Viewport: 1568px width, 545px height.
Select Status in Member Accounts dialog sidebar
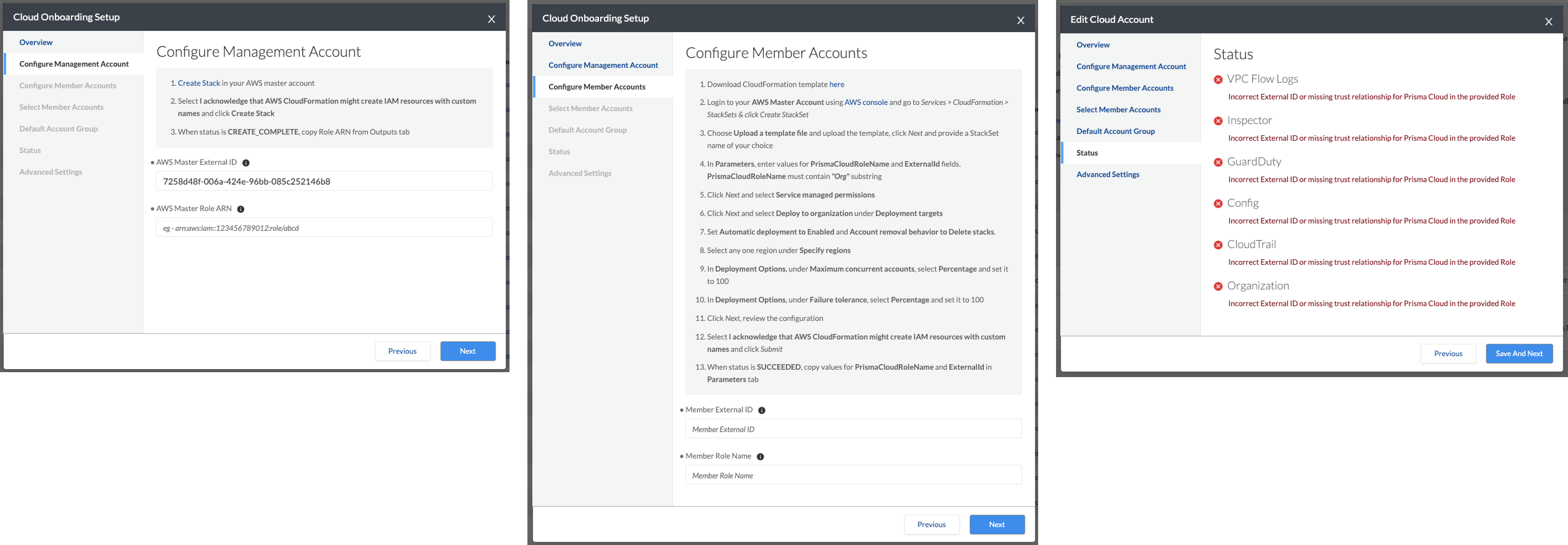pyautogui.click(x=559, y=152)
